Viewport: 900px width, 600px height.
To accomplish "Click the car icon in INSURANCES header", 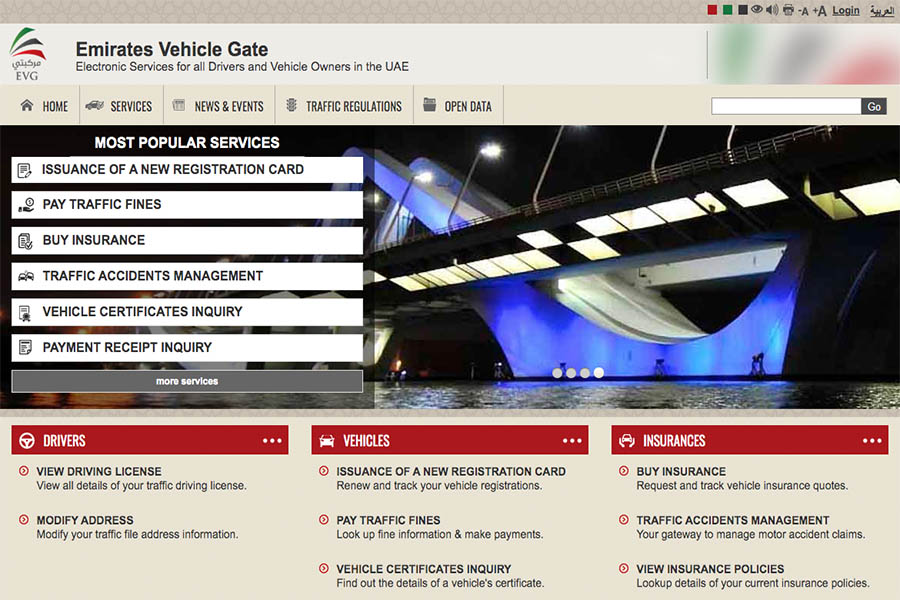I will click(x=627, y=440).
